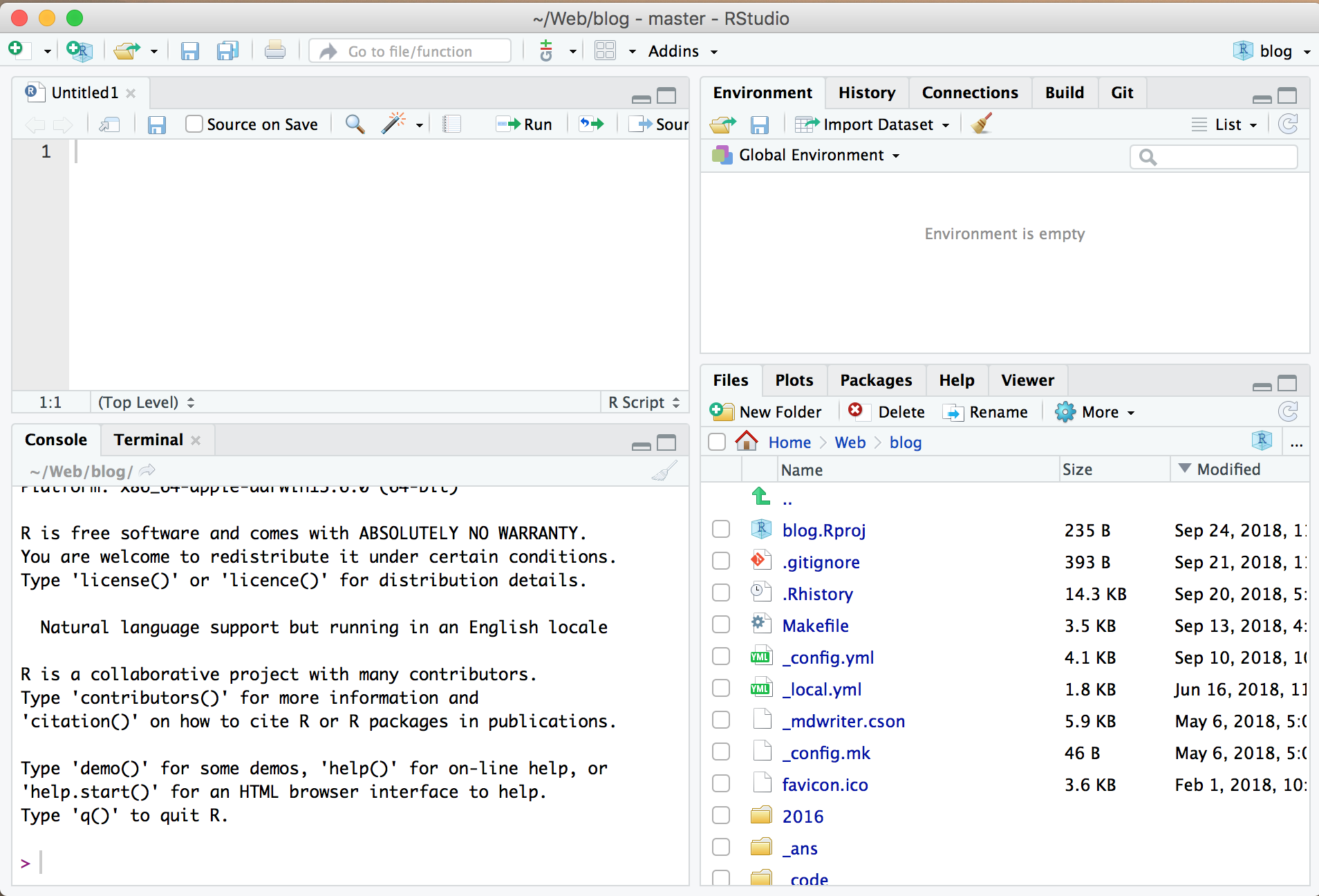Image resolution: width=1319 pixels, height=896 pixels.
Task: Check the _config.yml checkbox
Action: [x=721, y=657]
